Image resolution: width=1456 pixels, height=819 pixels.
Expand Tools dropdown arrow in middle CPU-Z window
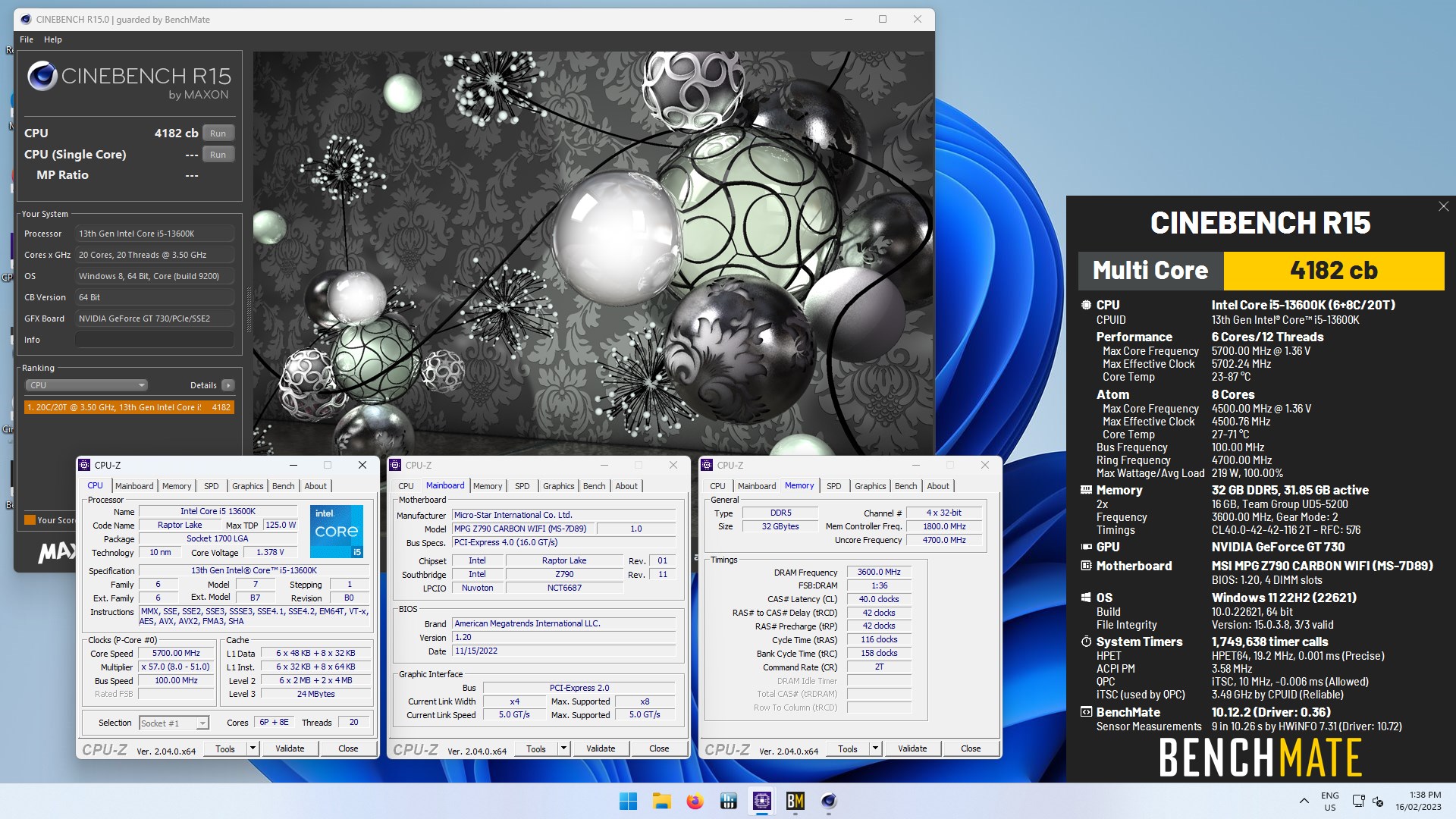pos(564,748)
